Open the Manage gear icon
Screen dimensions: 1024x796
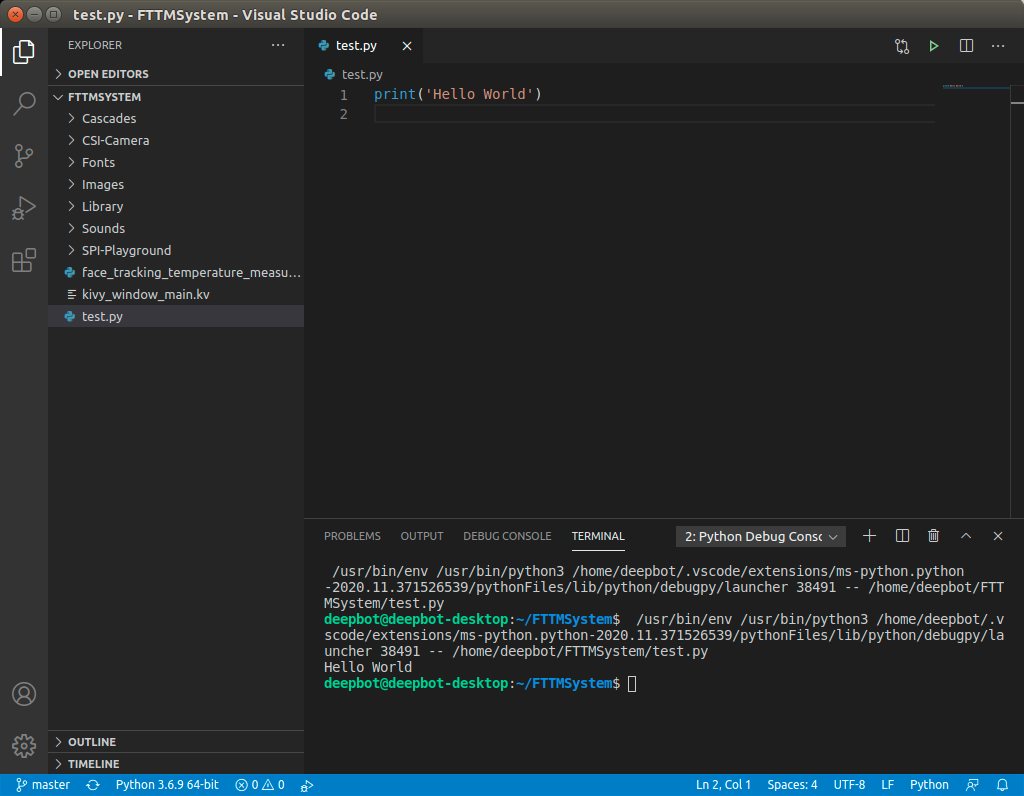point(24,746)
